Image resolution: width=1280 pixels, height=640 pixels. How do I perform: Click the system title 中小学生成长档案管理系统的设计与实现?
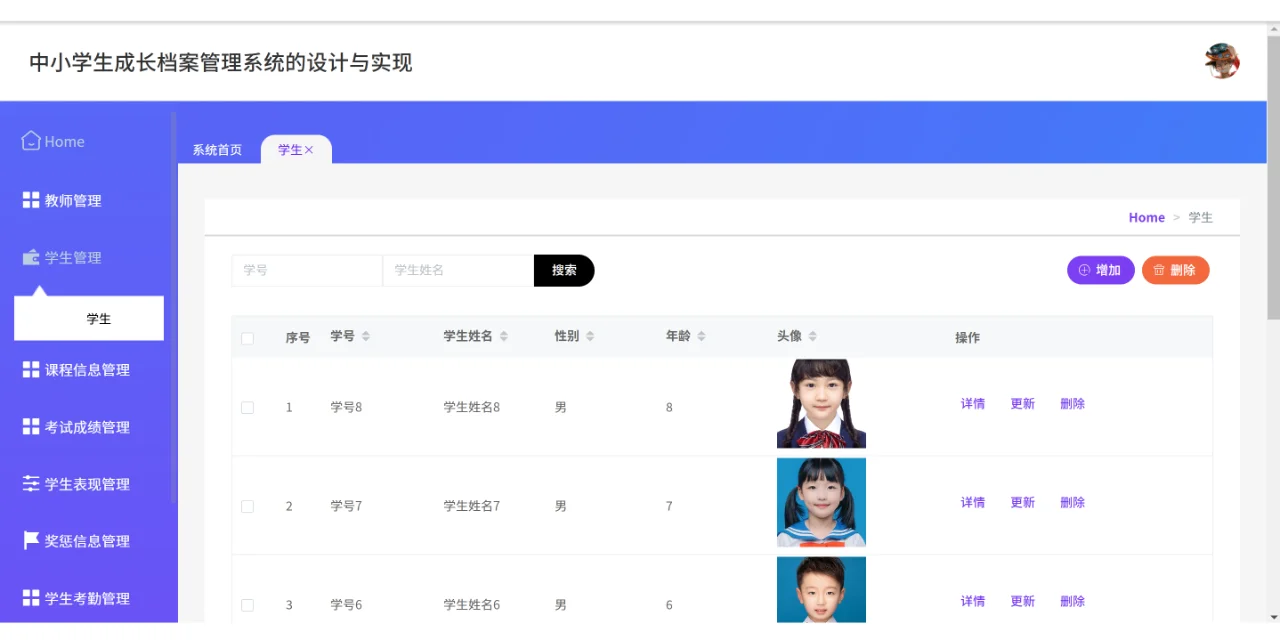pos(221,62)
